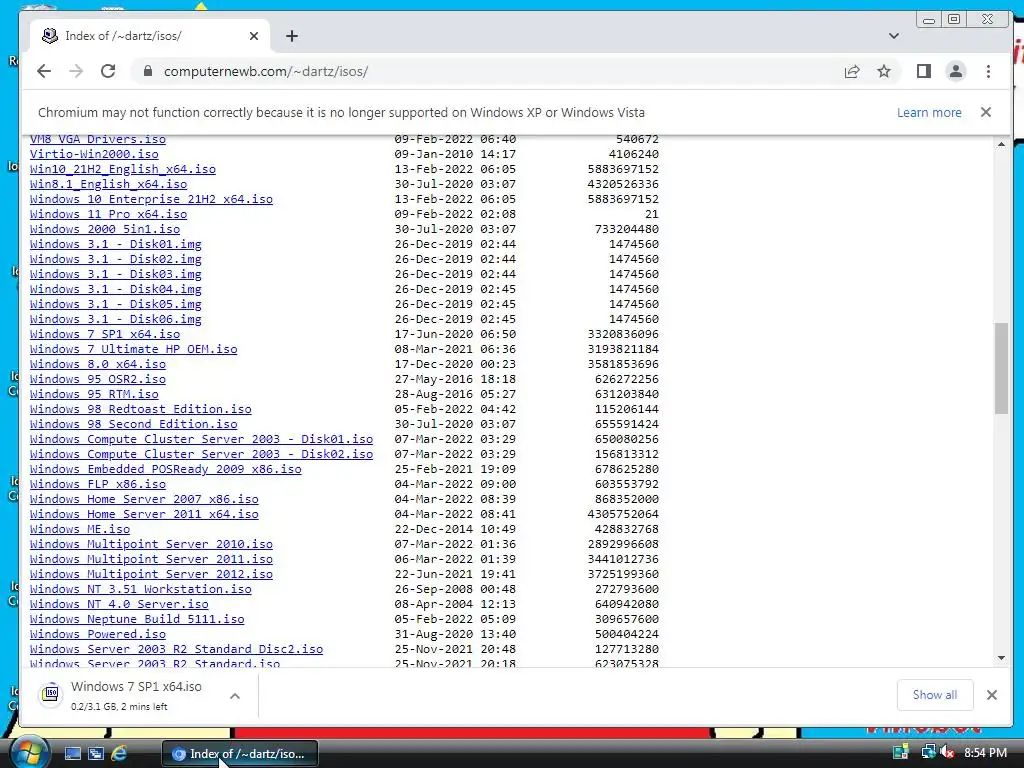Click the network tray icon
Screen dimensions: 1024x768
coord(928,752)
